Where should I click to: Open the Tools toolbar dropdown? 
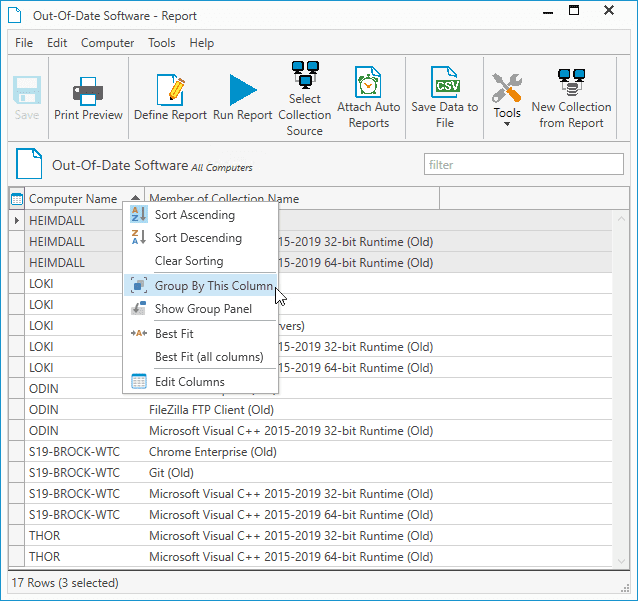click(x=507, y=100)
